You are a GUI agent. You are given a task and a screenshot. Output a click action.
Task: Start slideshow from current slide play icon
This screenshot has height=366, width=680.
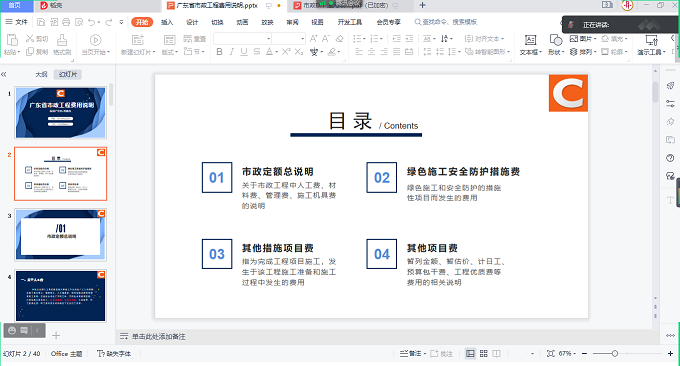coord(95,40)
